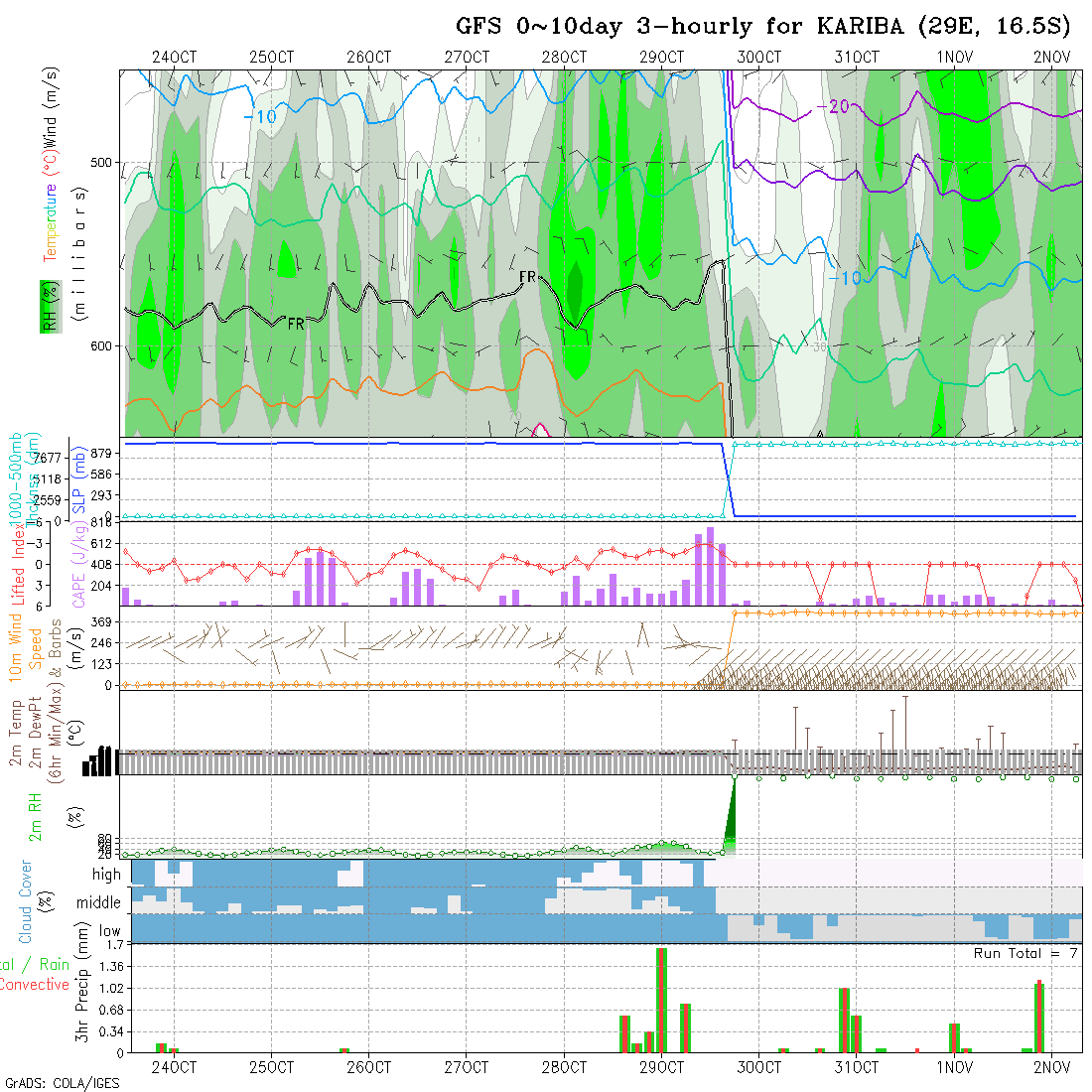This screenshot has width=1092, height=1092.
Task: Click the 'low' cloud cover row label
Action: click(109, 931)
